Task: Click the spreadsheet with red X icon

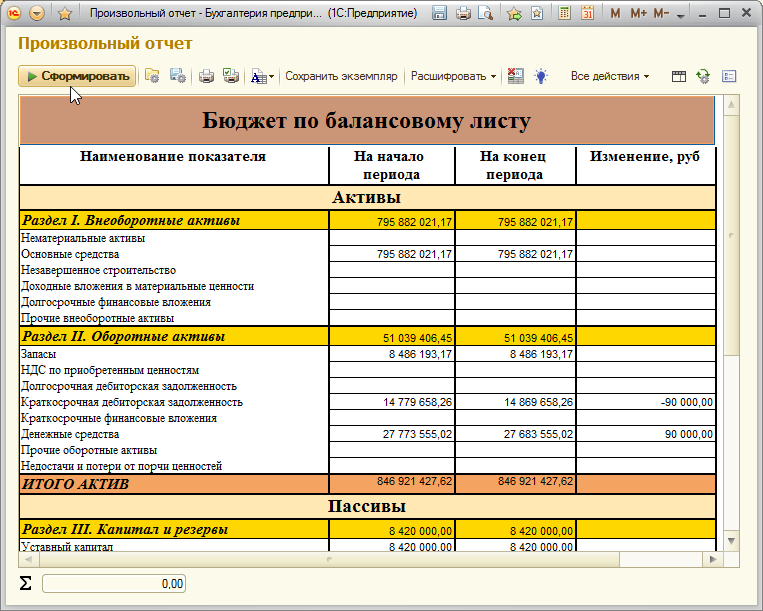Action: [x=515, y=76]
